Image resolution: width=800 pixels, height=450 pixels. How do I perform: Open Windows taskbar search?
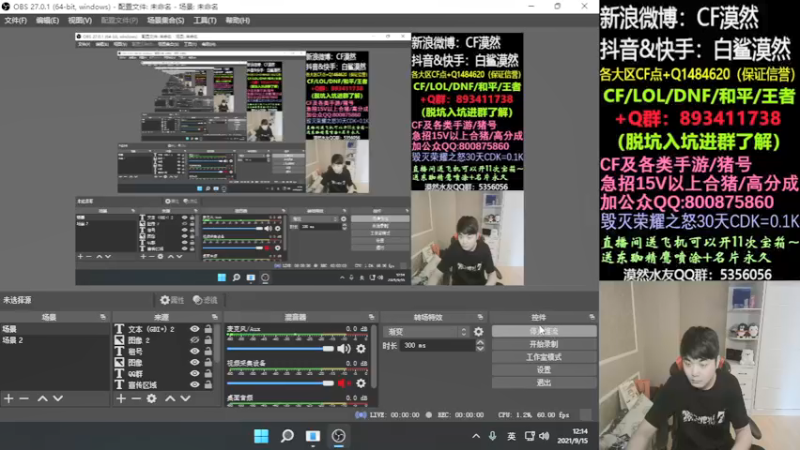[x=287, y=436]
